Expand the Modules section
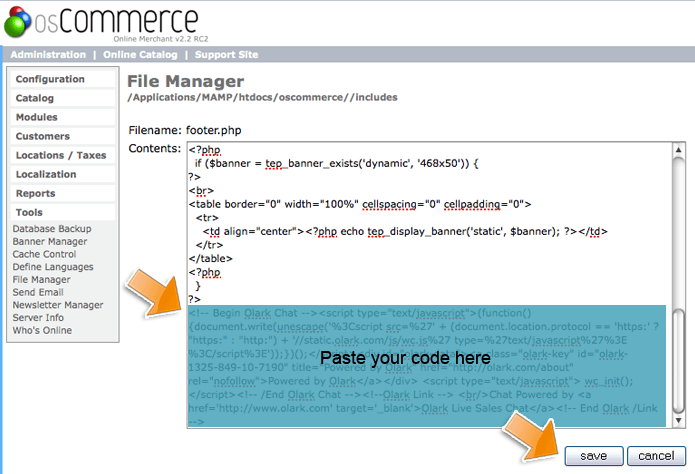The width and height of the screenshot is (695, 474). tap(37, 117)
